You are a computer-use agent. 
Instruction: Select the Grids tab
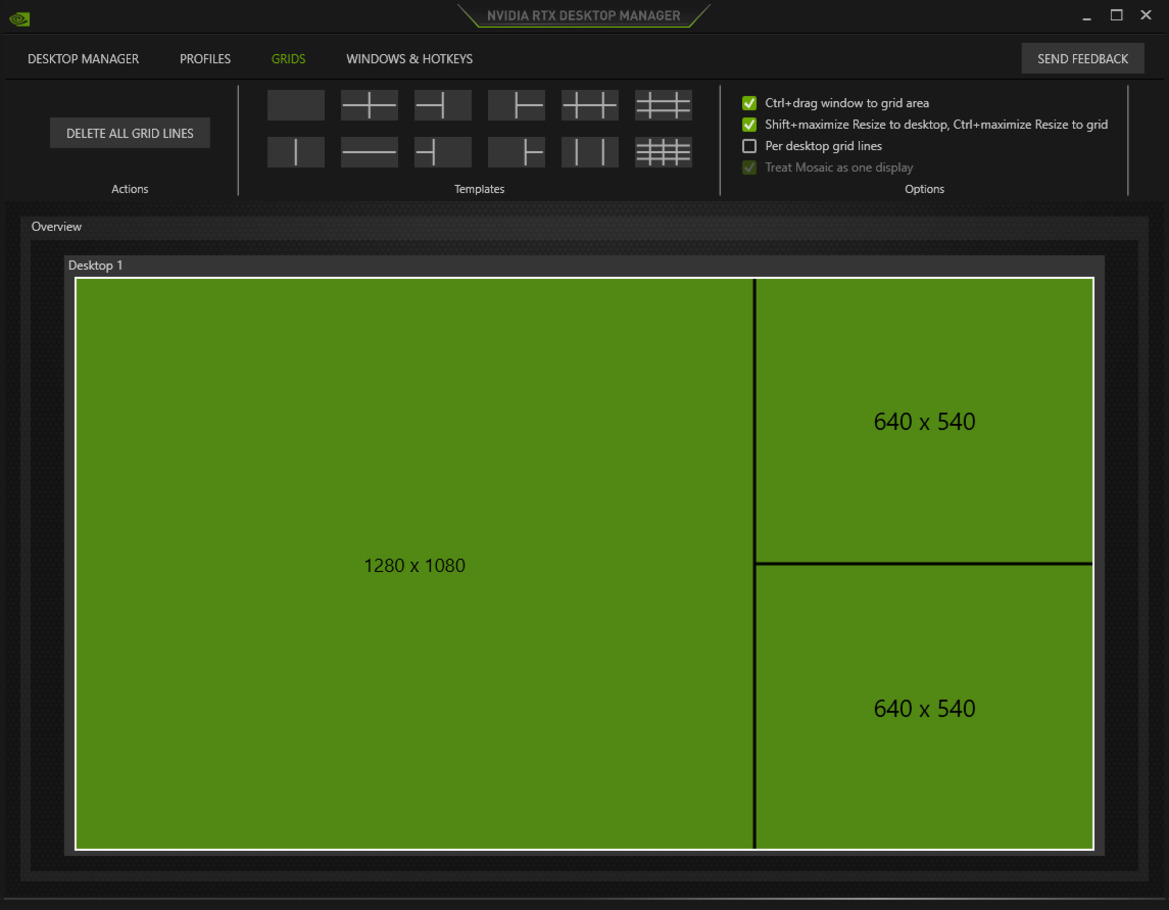[x=289, y=59]
